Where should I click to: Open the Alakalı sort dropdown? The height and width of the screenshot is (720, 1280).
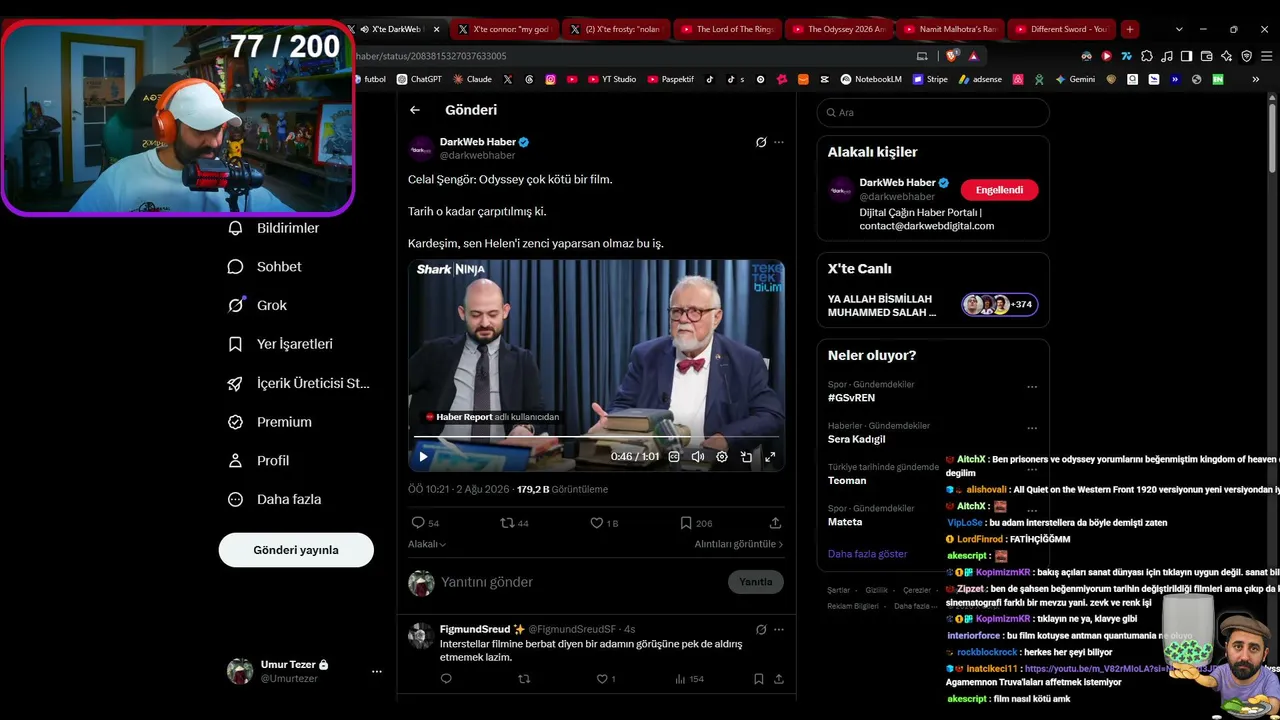click(427, 544)
